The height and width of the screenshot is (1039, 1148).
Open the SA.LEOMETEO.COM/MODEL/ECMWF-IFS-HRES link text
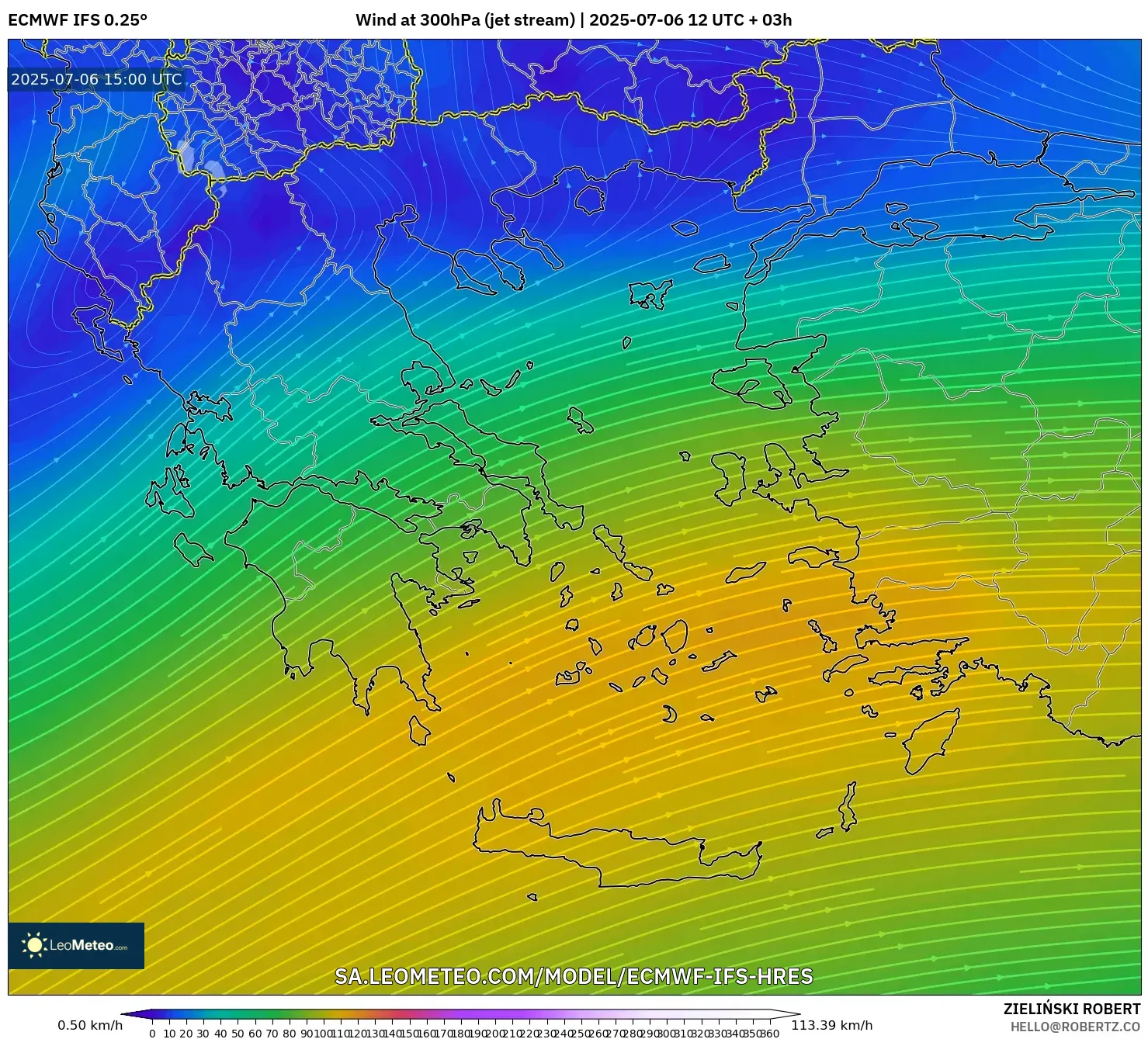tap(574, 976)
